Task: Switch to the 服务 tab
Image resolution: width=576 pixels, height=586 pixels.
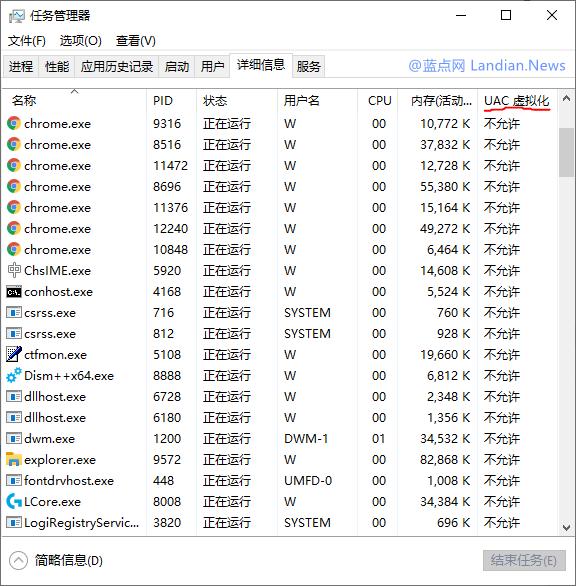Action: point(308,67)
